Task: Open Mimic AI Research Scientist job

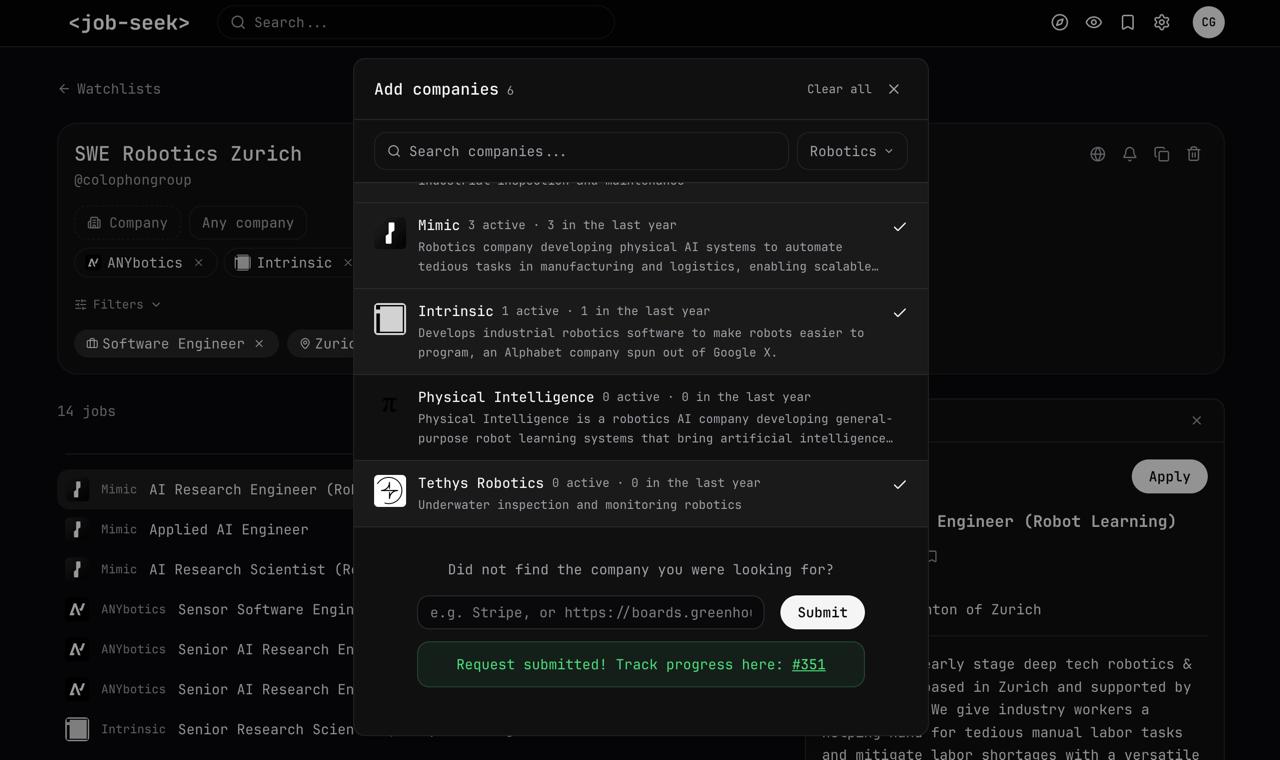Action: coord(206,569)
